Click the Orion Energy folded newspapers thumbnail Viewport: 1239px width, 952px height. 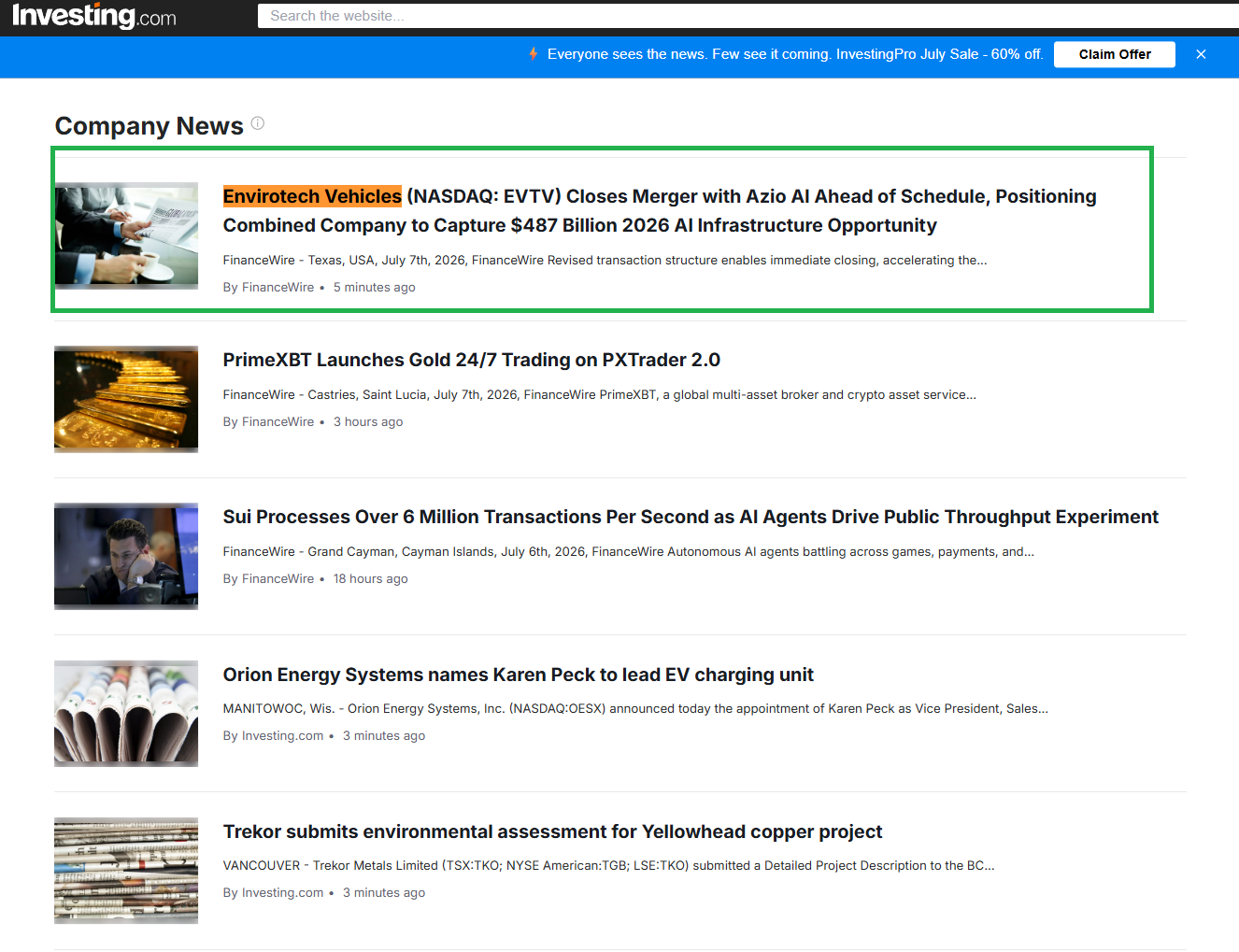(126, 714)
